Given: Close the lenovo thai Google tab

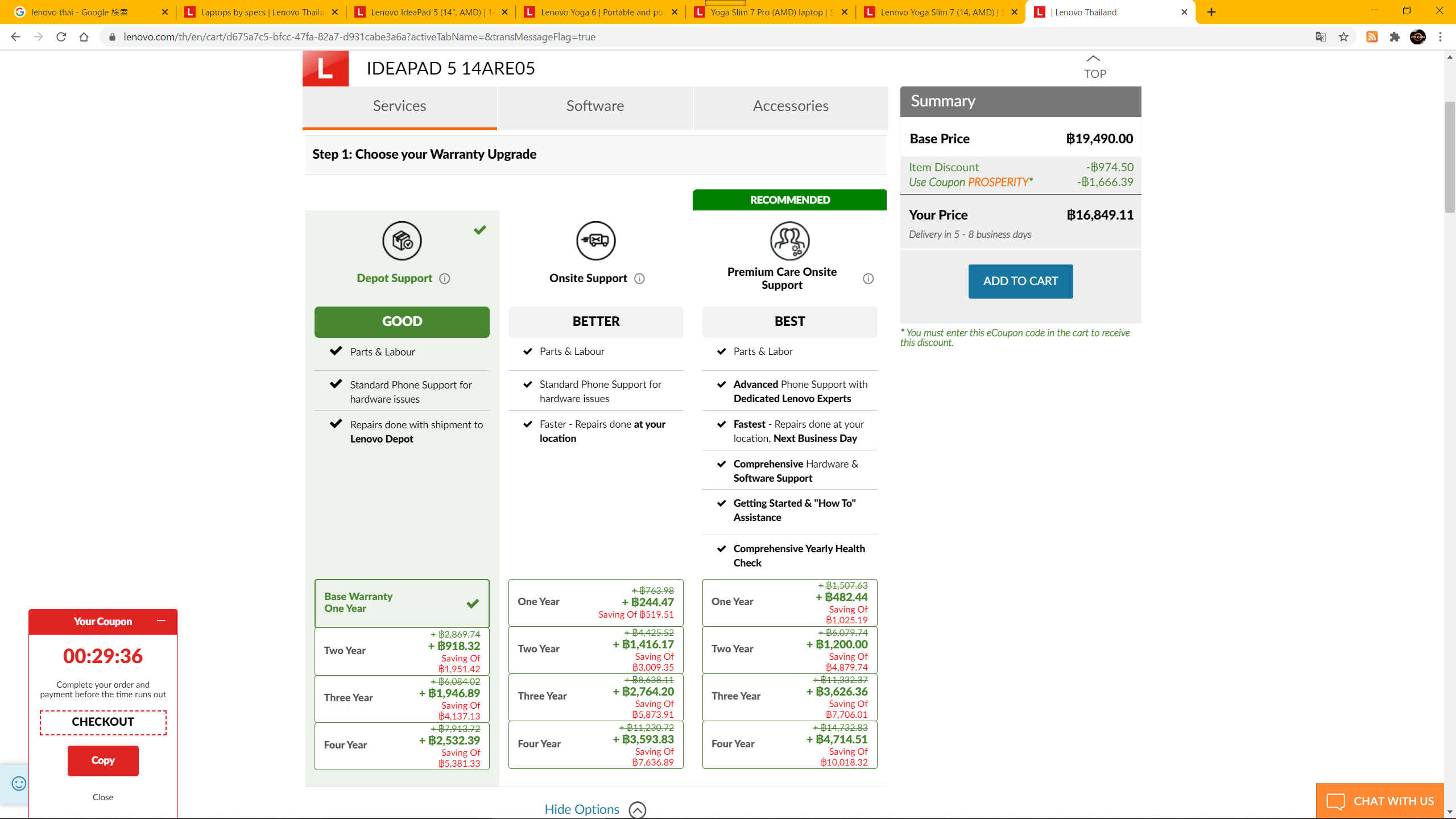Looking at the screenshot, I should click(x=165, y=12).
